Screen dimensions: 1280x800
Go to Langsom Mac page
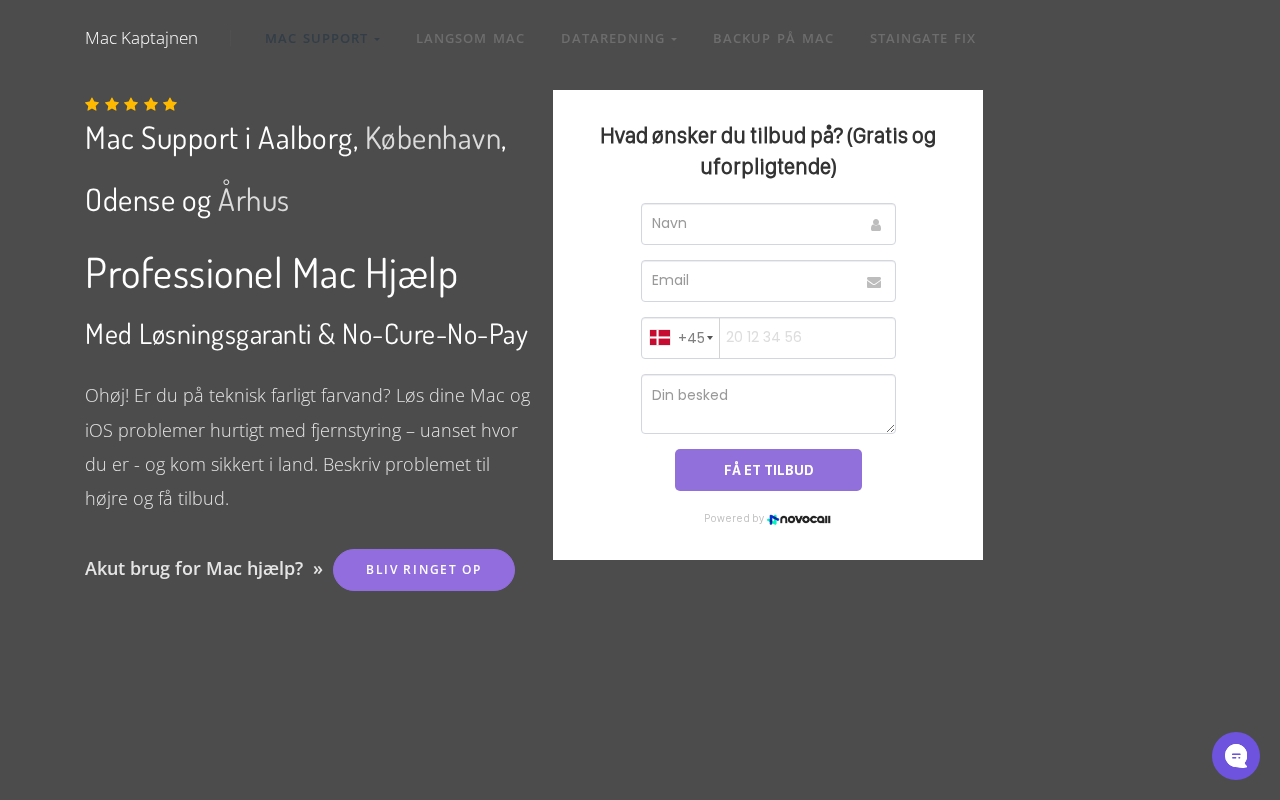coord(470,39)
